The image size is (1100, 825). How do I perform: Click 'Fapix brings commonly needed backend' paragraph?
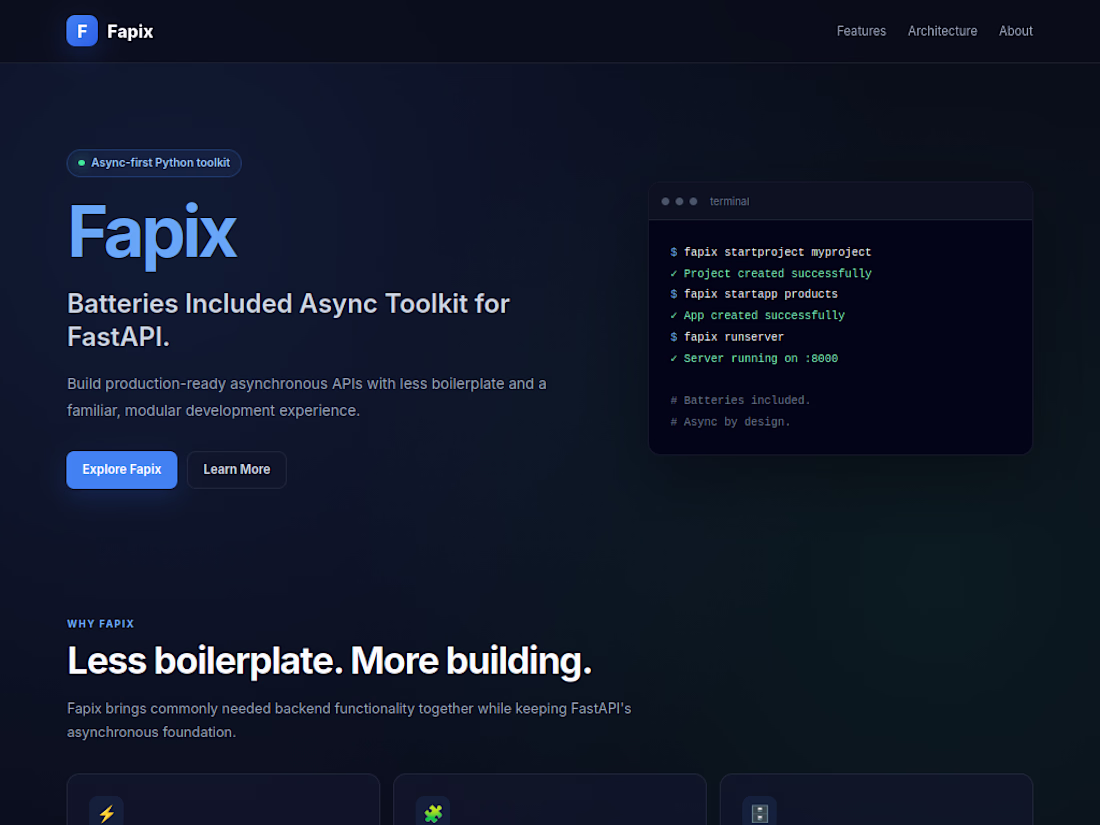pyautogui.click(x=349, y=720)
